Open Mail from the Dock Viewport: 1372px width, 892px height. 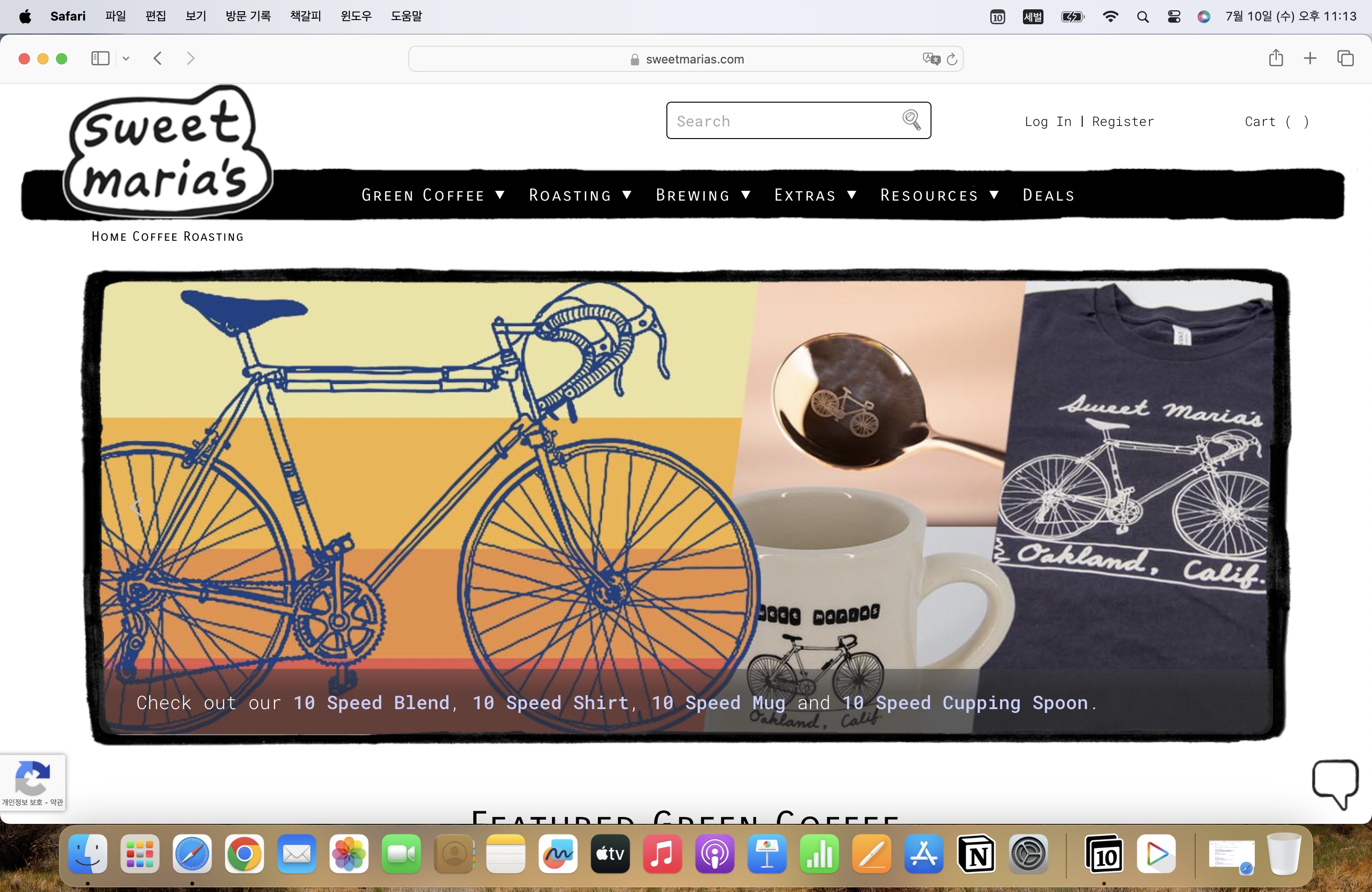(296, 853)
